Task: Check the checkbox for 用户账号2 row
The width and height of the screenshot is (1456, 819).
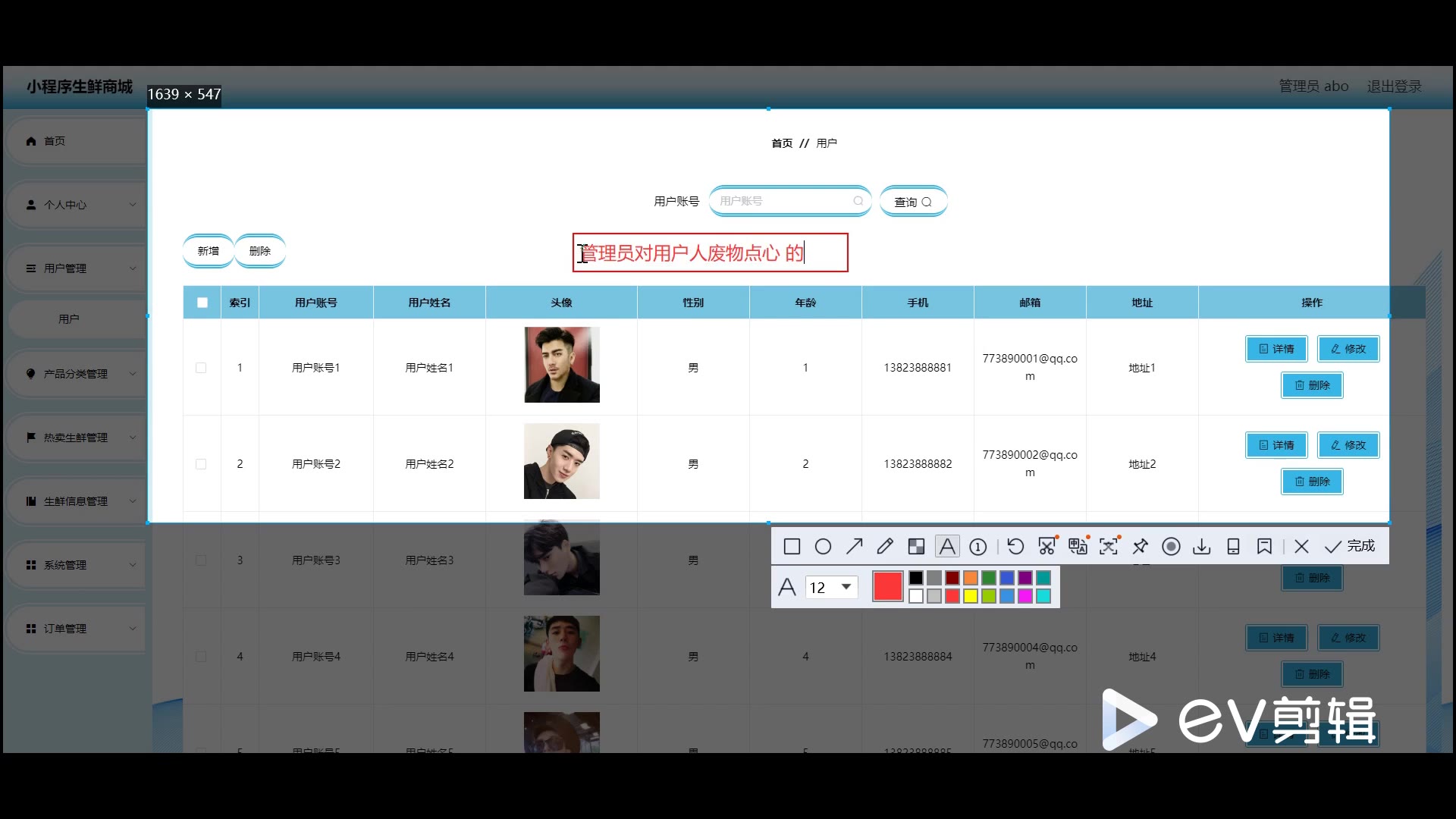Action: 201,464
